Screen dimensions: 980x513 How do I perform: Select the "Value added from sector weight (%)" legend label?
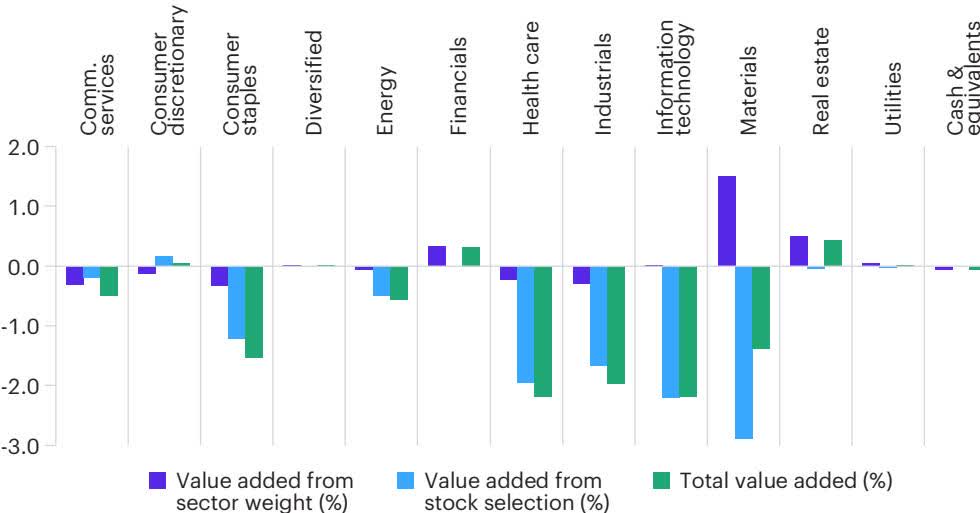click(x=264, y=492)
